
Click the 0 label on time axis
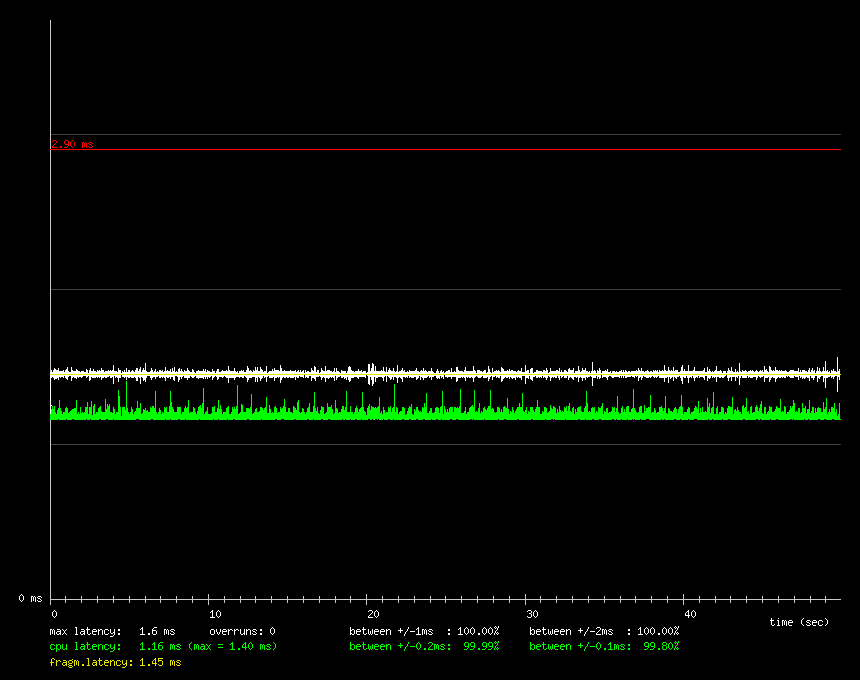(x=54, y=613)
